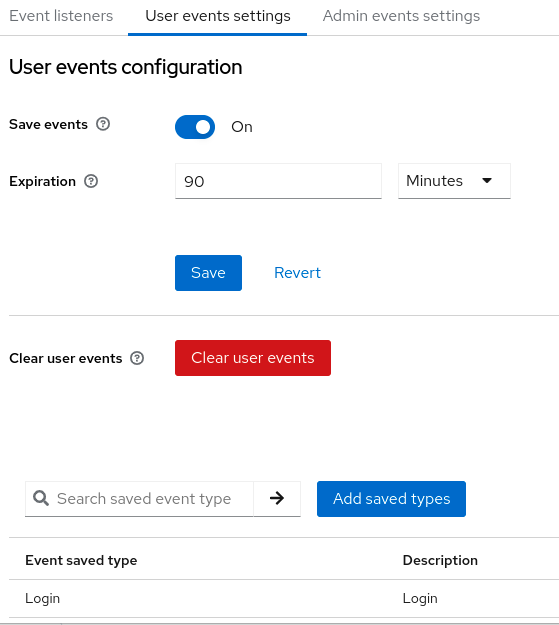
Task: Select User events settings tab
Action: (x=218, y=16)
